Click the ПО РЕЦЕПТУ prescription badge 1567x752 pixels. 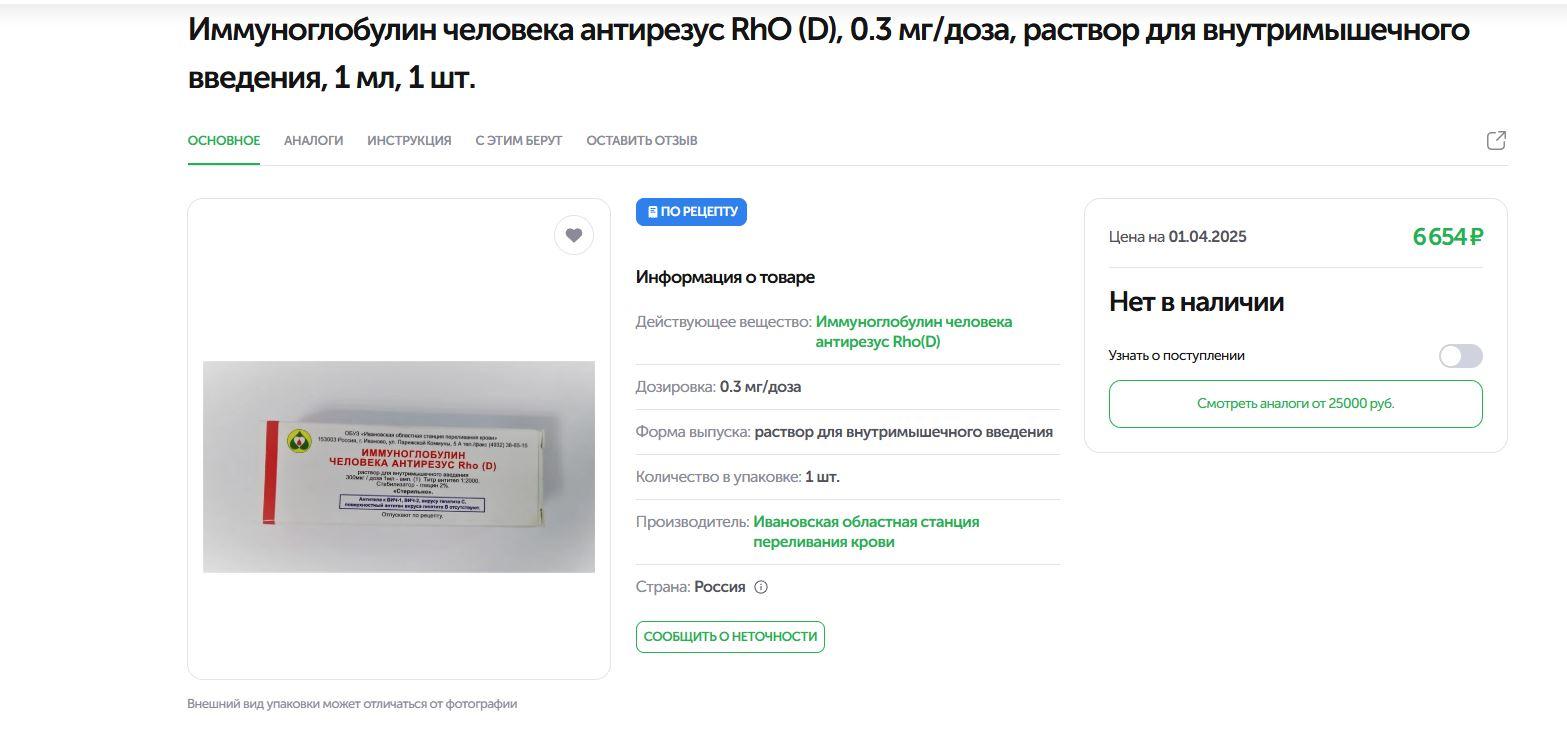click(x=691, y=212)
